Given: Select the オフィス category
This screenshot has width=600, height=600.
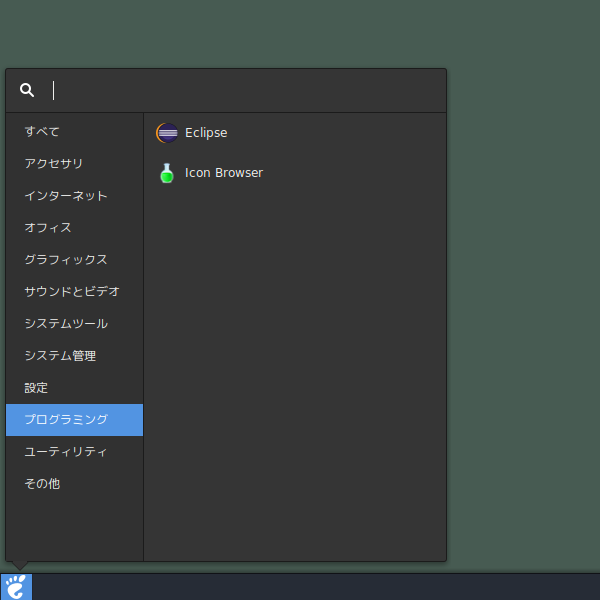Looking at the screenshot, I should (75, 228).
